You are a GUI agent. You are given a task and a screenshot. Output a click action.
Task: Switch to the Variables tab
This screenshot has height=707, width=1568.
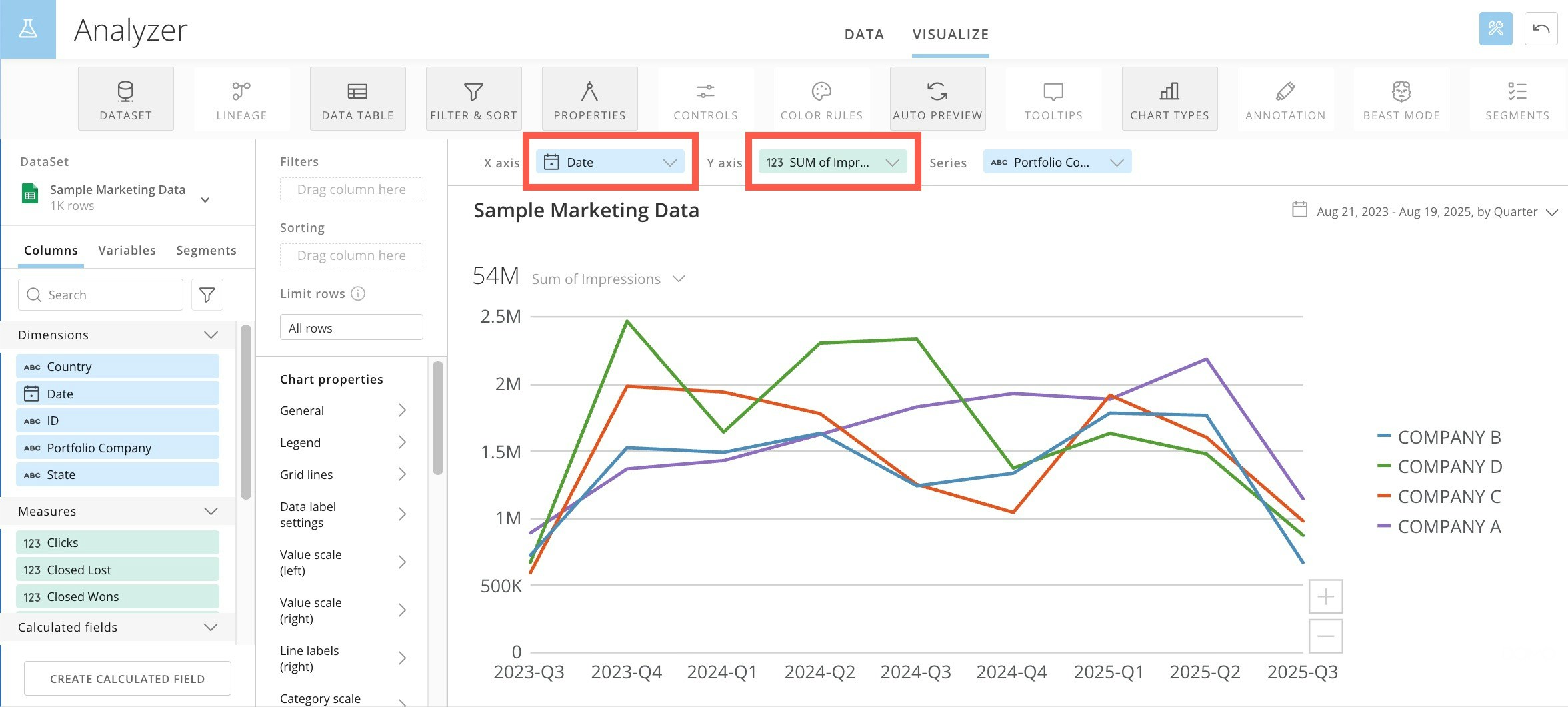tap(127, 250)
